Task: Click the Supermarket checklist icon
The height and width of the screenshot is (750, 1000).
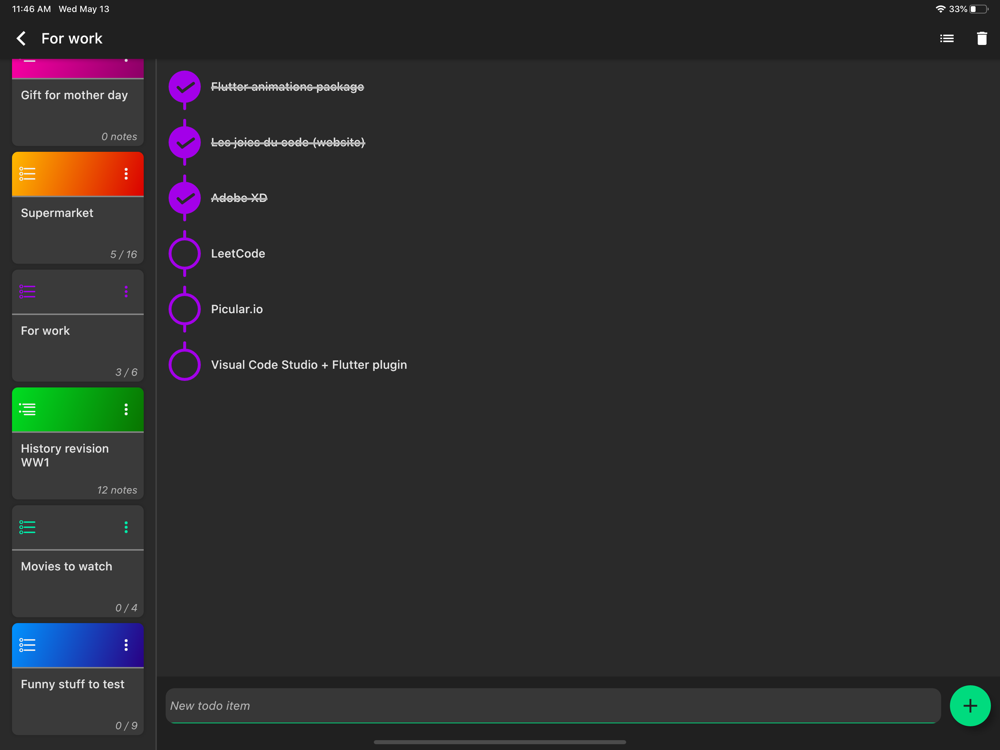Action: pyautogui.click(x=27, y=174)
